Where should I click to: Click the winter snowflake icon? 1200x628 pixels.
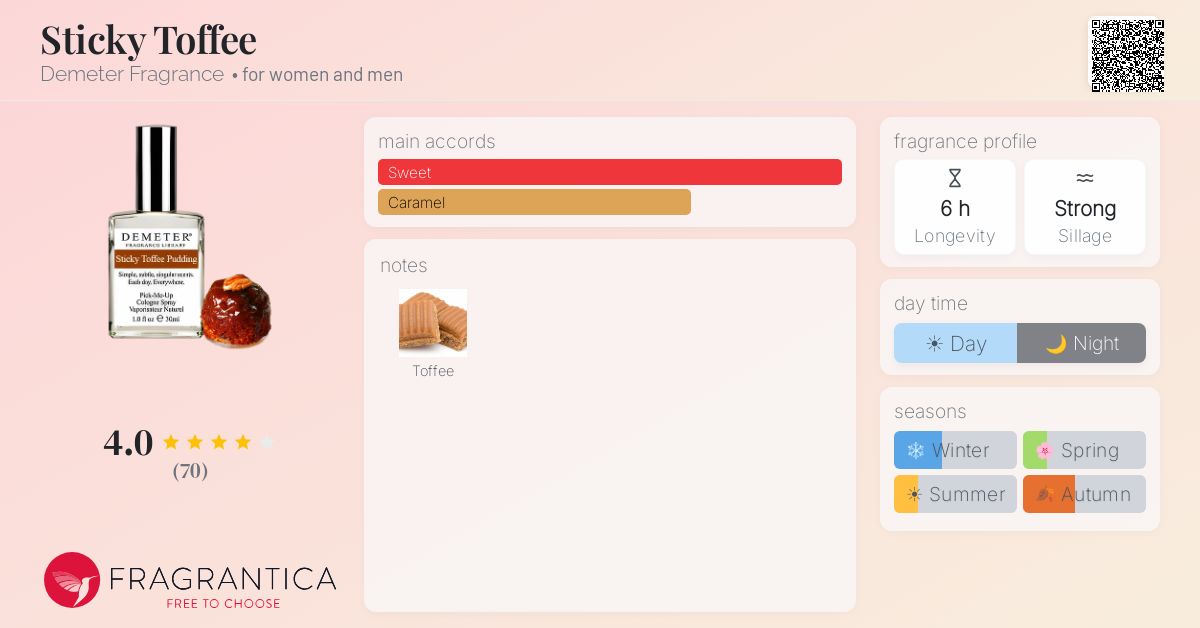tap(915, 451)
